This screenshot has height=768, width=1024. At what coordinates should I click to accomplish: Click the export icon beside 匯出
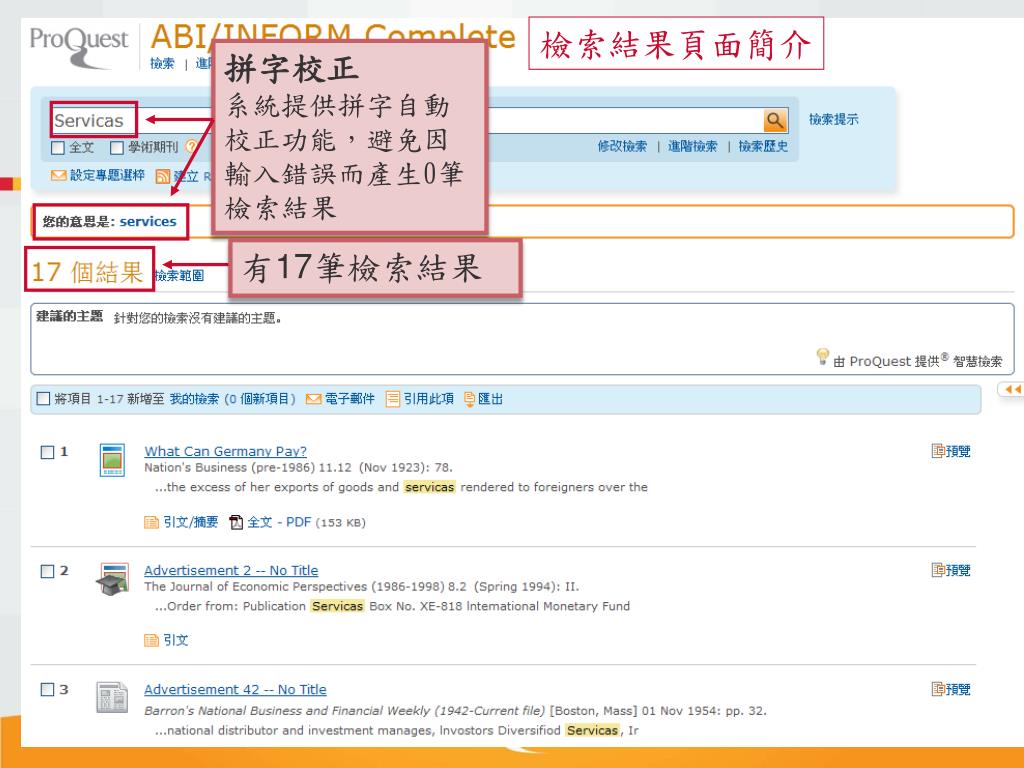[469, 399]
